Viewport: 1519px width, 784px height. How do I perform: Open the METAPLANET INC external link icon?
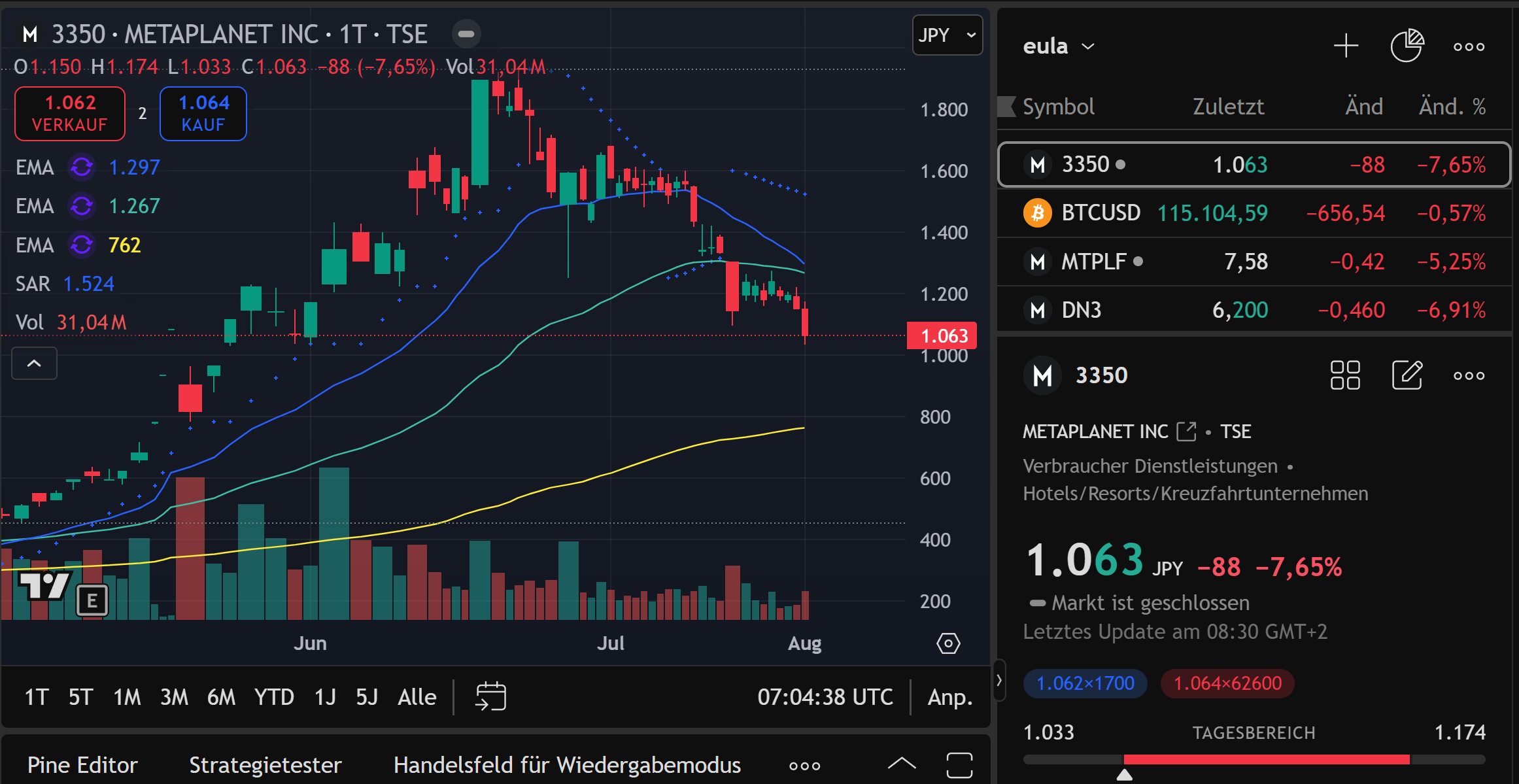click(x=1186, y=432)
